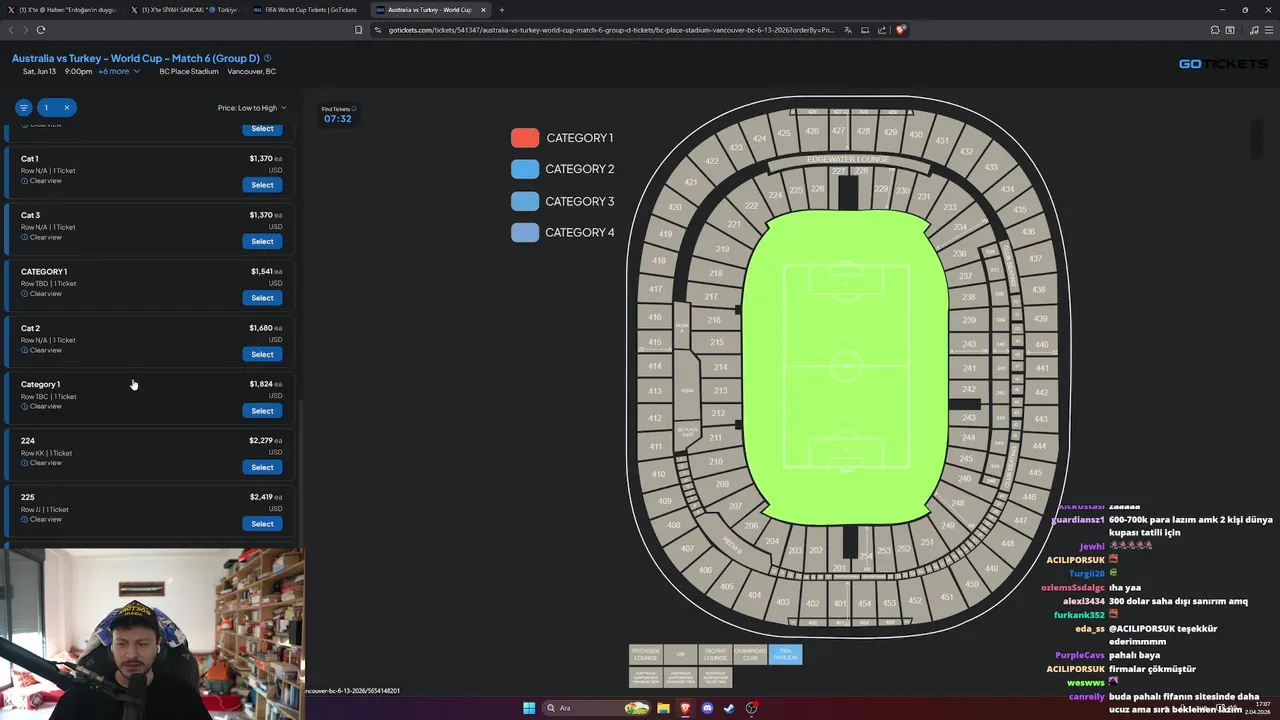
Task: Click section 241 on the stadium map
Action: (x=968, y=368)
